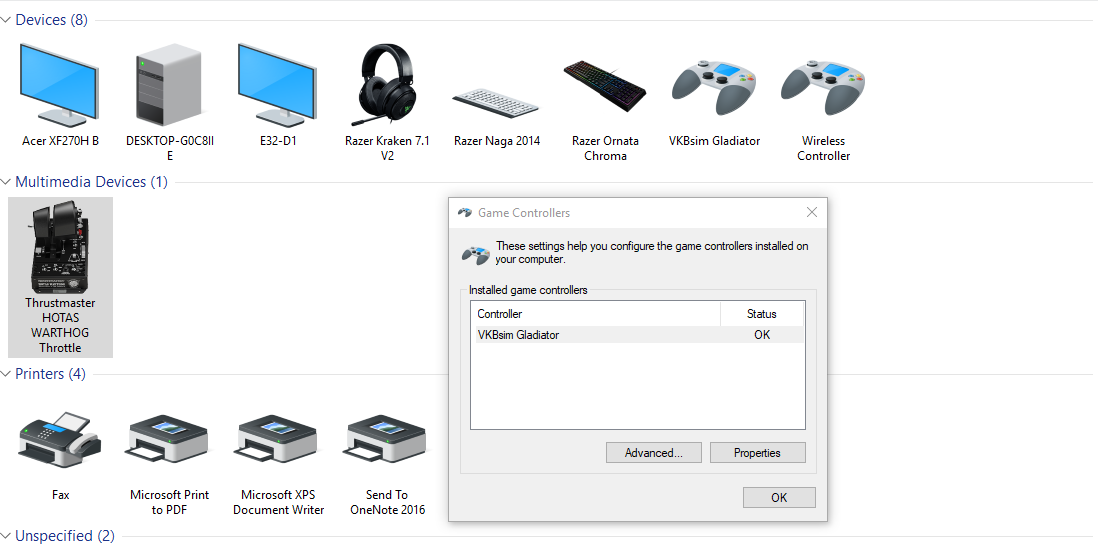Select the Wireless Controller device icon
Image resolution: width=1098 pixels, height=548 pixels.
click(824, 87)
